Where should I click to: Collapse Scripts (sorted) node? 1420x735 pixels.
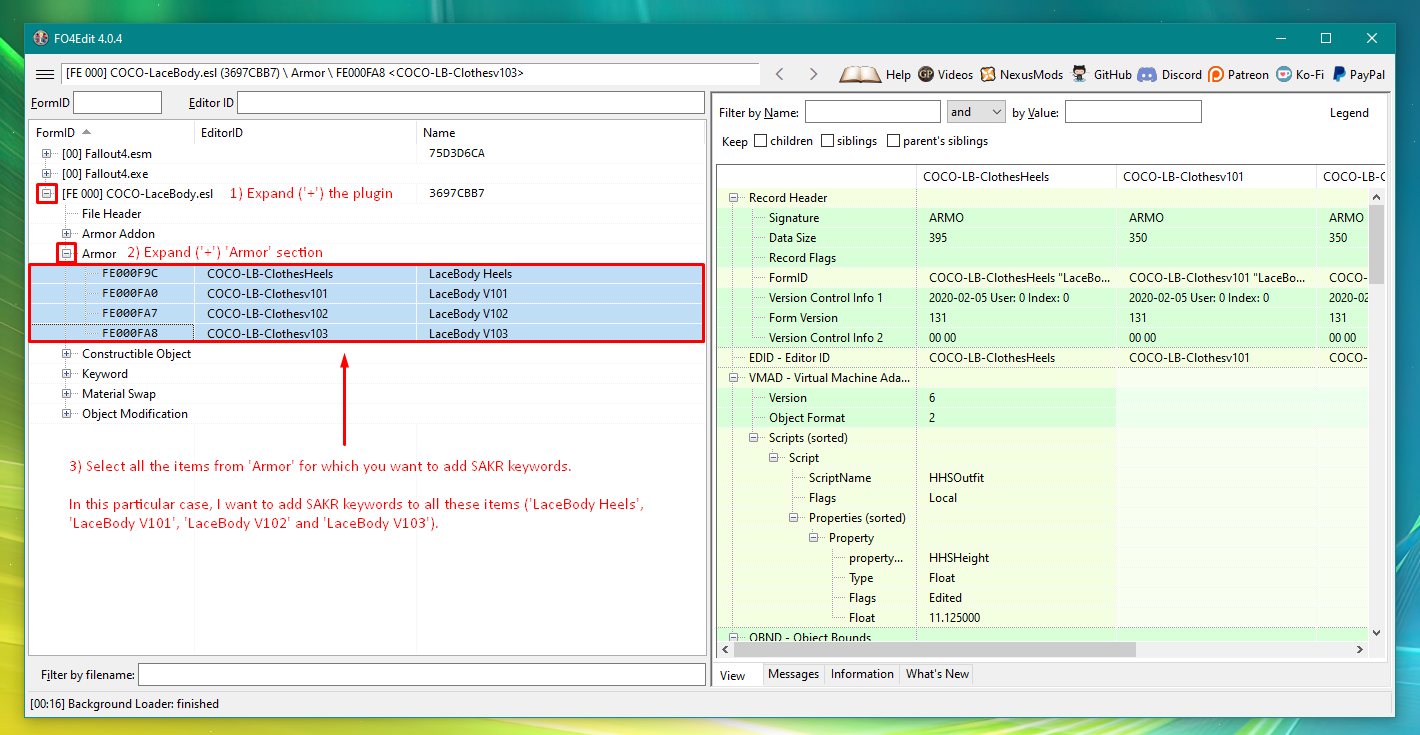pos(754,438)
